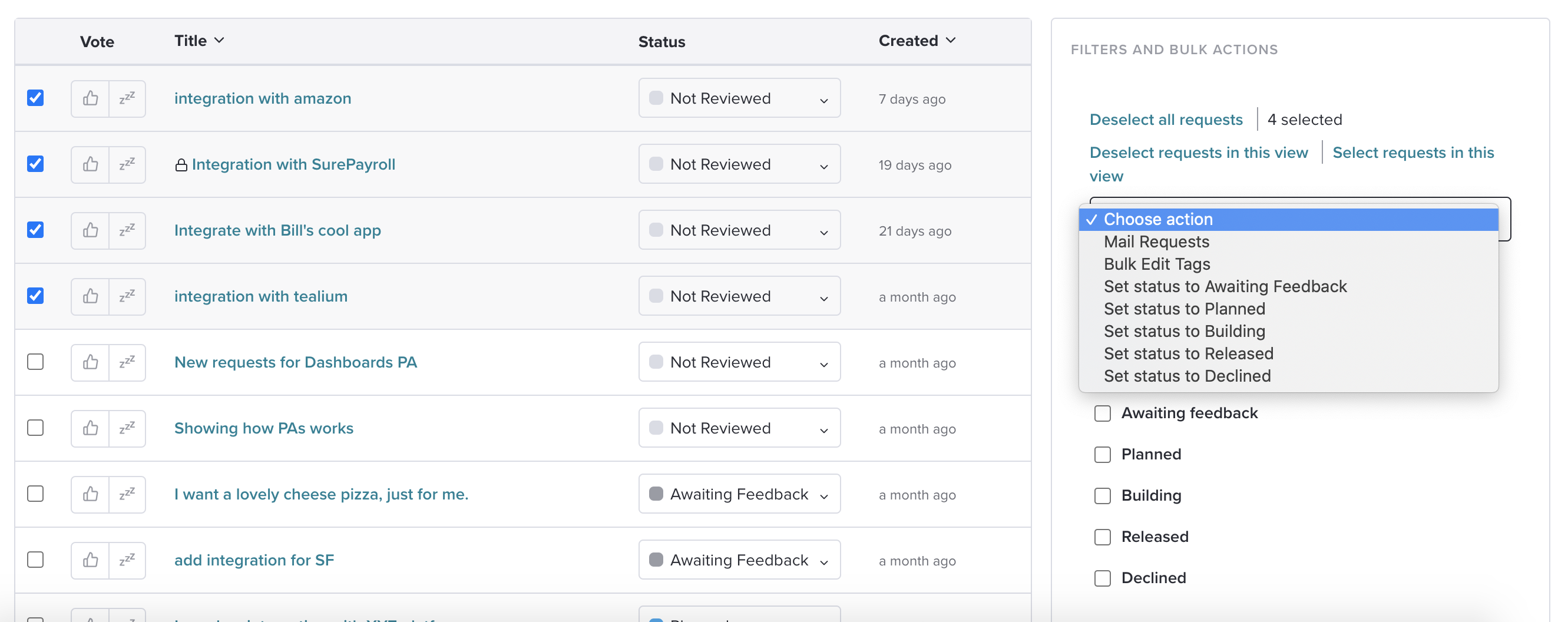The height and width of the screenshot is (622, 1568).
Task: Uncheck 'Integration with SurePayroll' row checkbox
Action: tap(35, 164)
